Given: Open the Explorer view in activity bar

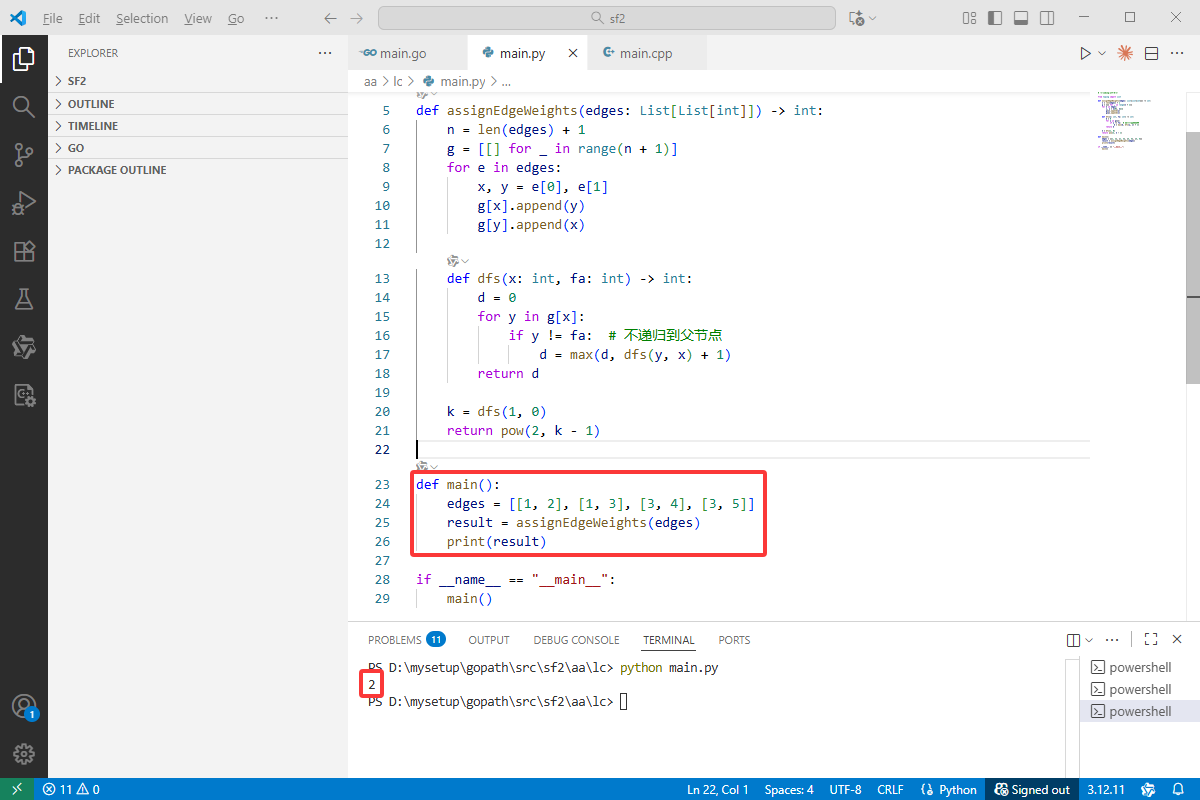Looking at the screenshot, I should click(24, 60).
